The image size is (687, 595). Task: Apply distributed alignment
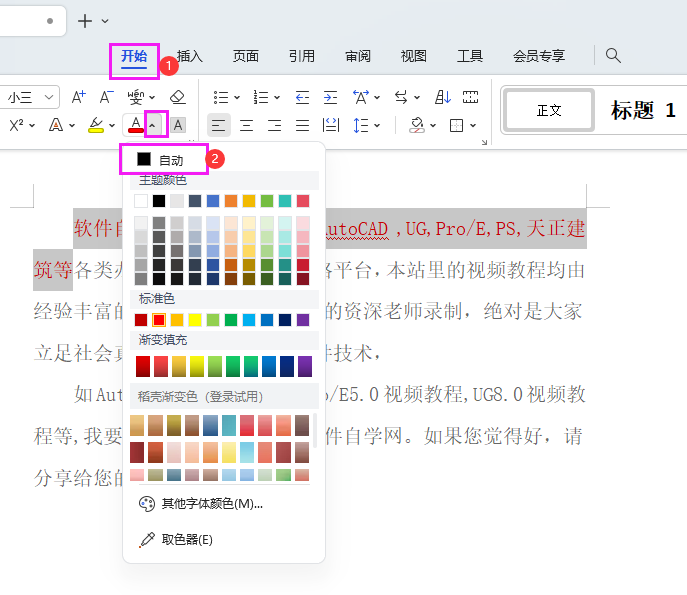click(x=330, y=125)
